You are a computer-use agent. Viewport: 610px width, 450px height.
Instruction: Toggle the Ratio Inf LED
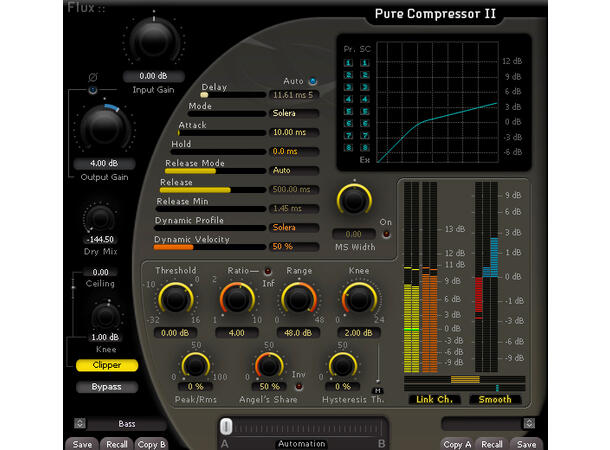268,271
